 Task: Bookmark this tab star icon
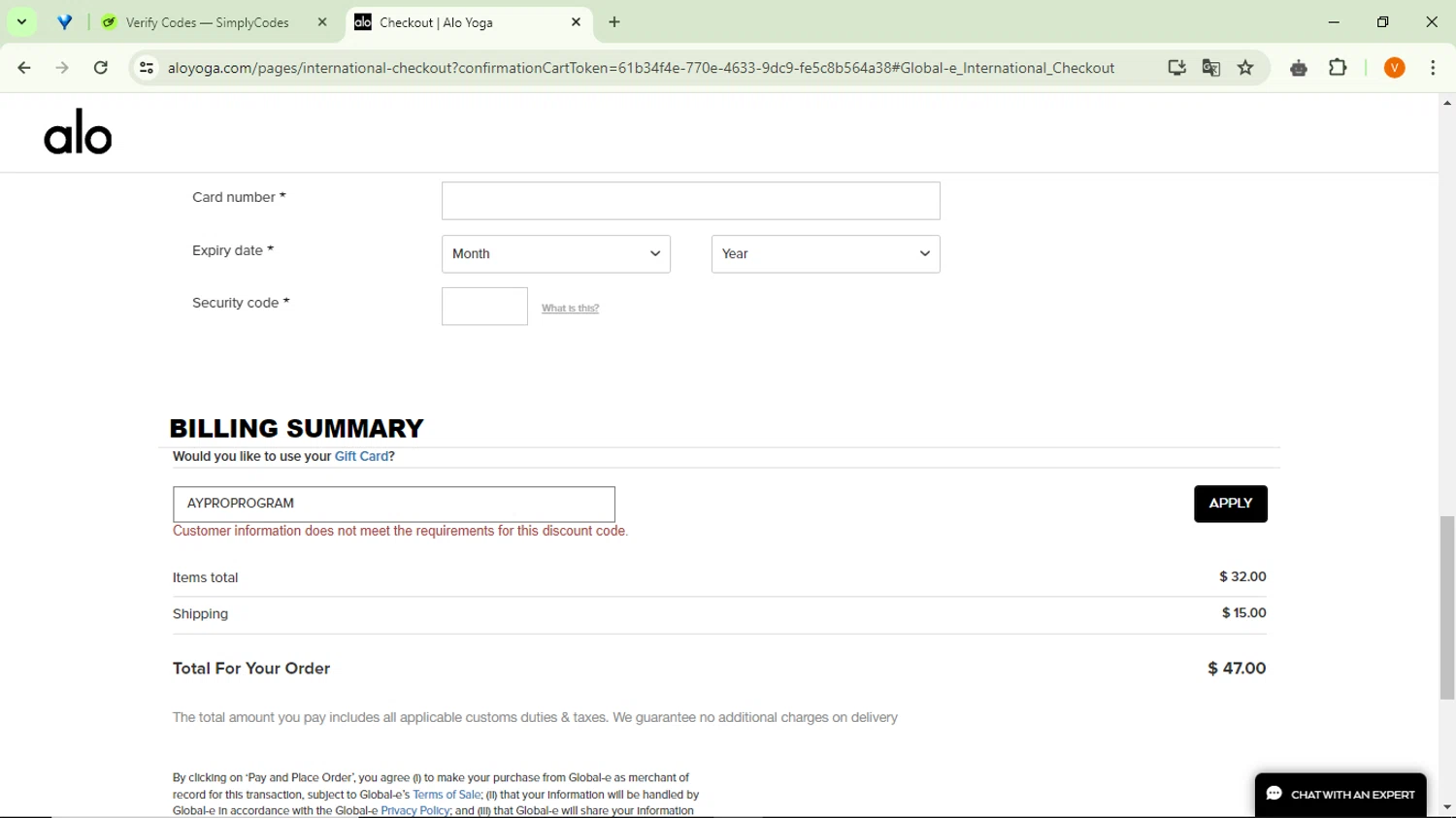click(1246, 68)
